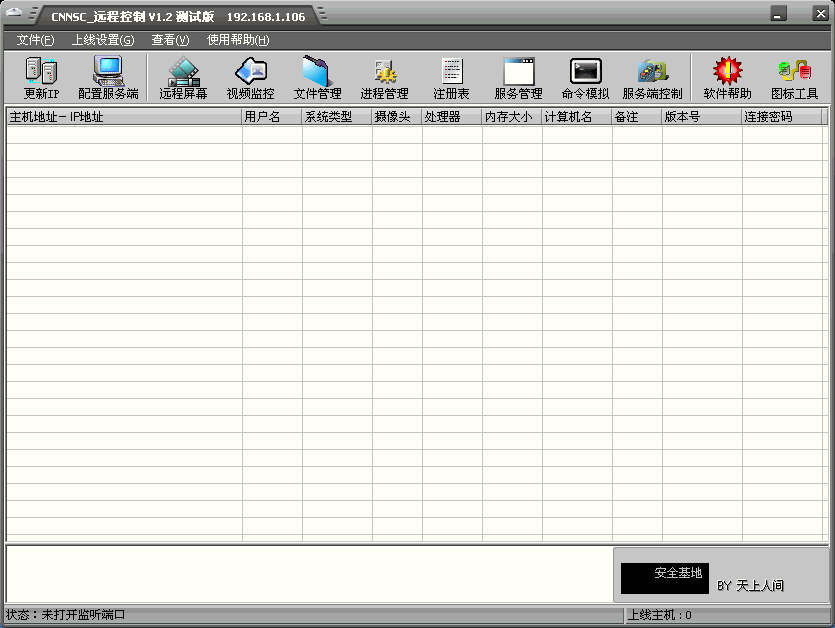835x628 pixels.
Task: Open the 上线设置 menu
Action: (x=100, y=40)
